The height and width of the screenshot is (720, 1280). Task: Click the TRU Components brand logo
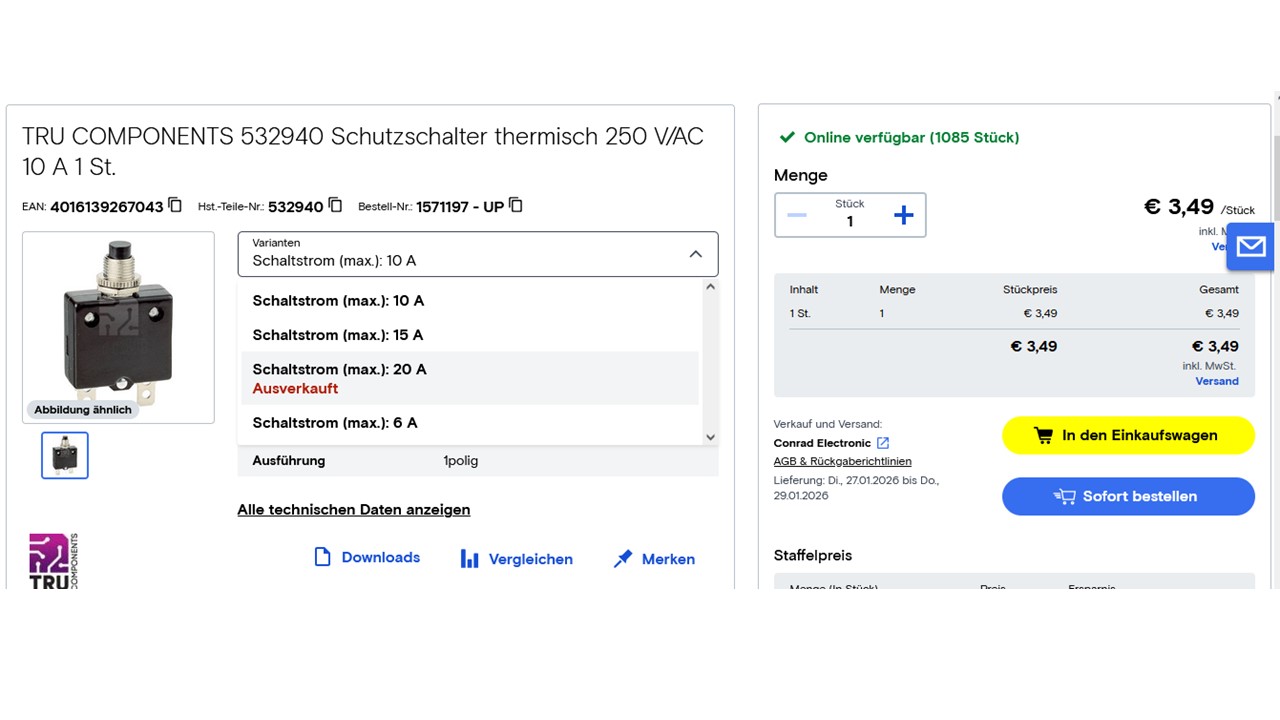53,561
